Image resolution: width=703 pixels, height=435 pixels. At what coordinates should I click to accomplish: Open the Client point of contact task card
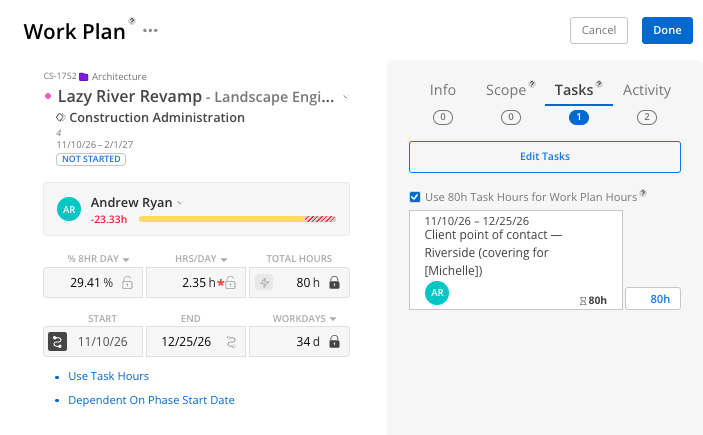tap(516, 260)
